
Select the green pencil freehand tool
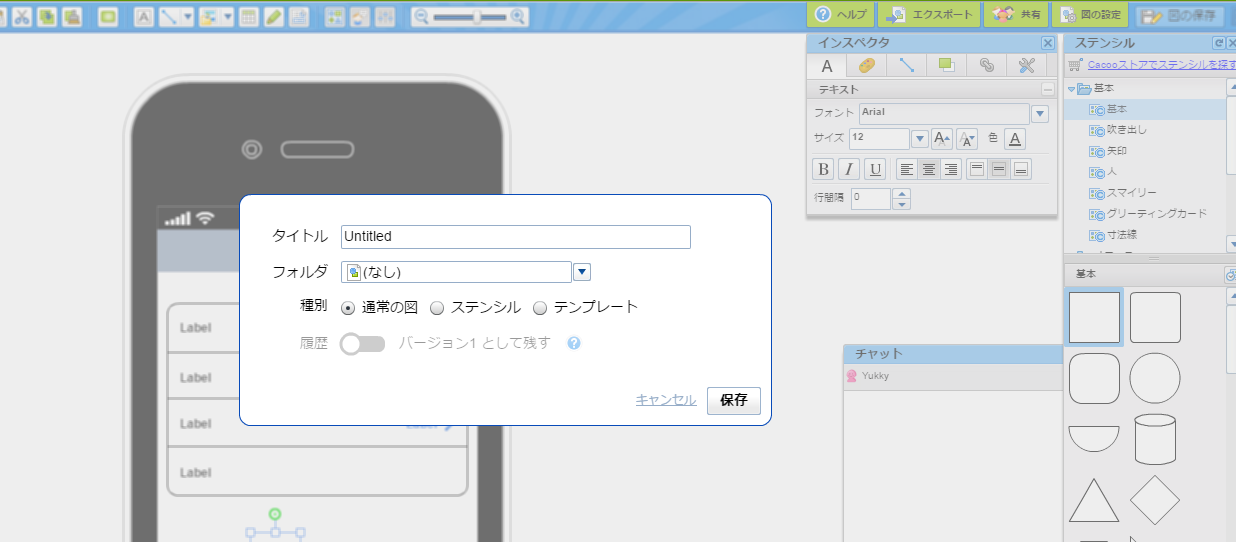273,16
